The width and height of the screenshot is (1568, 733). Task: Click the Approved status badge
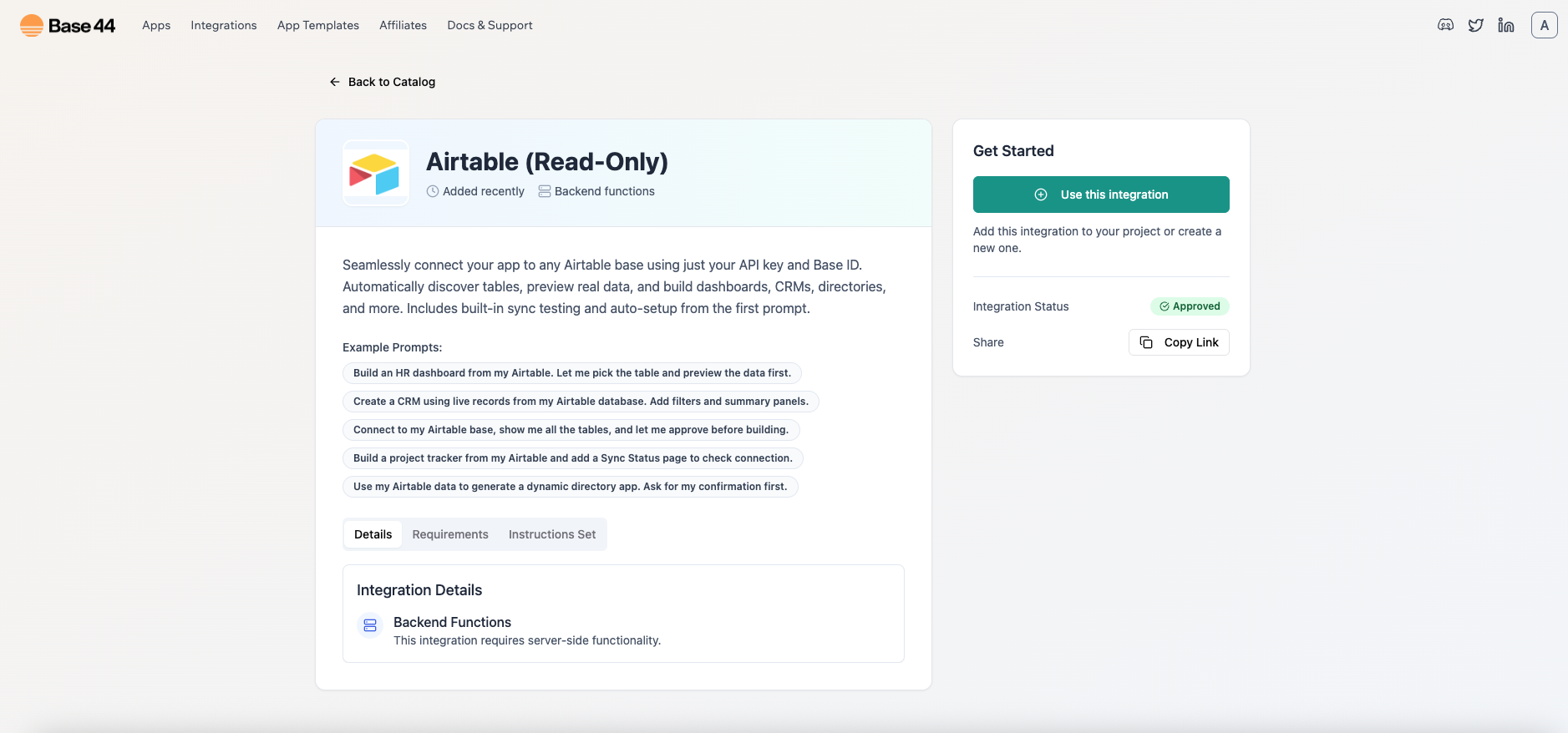pyautogui.click(x=1190, y=306)
